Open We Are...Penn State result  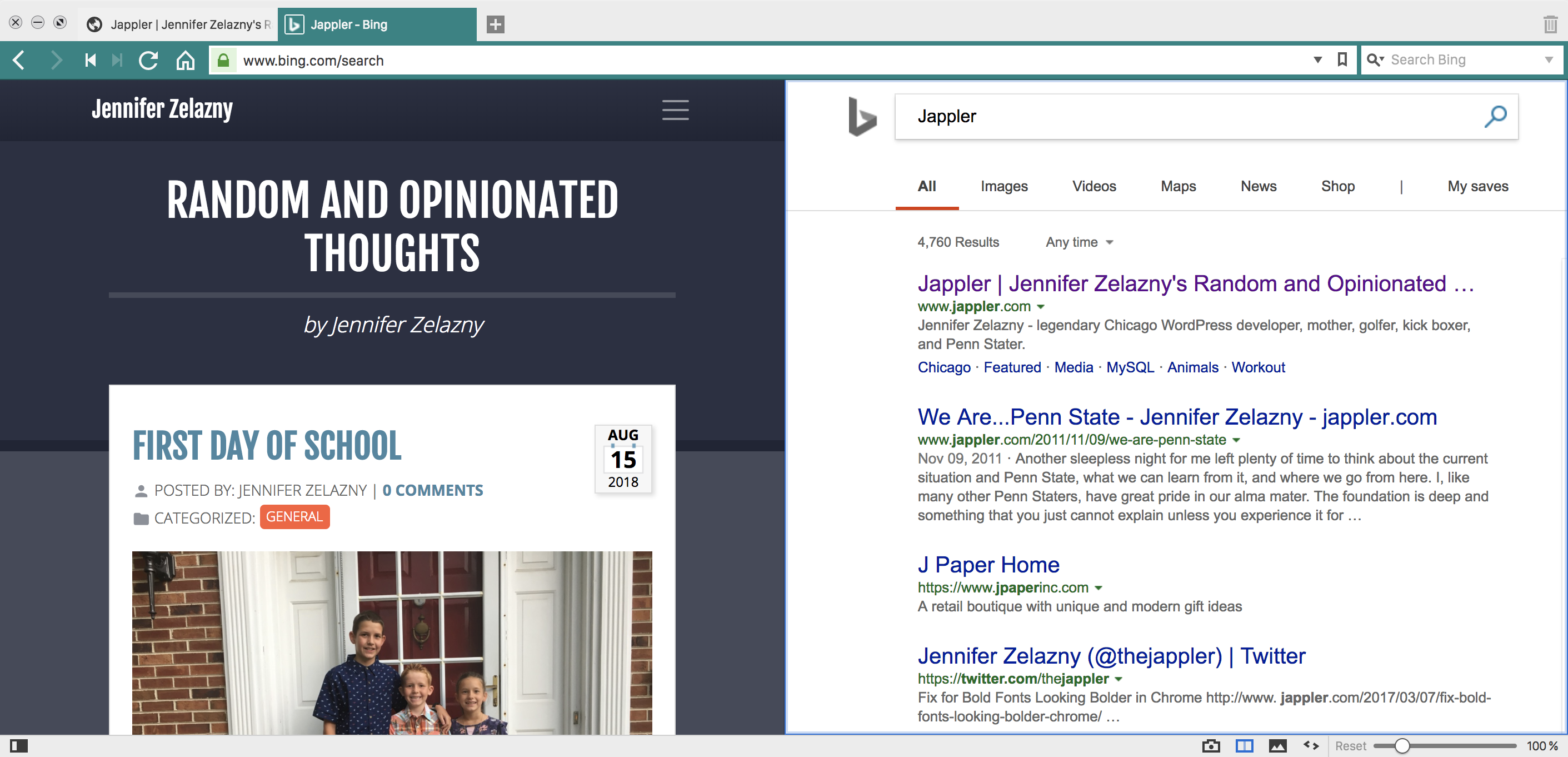[x=1177, y=417]
